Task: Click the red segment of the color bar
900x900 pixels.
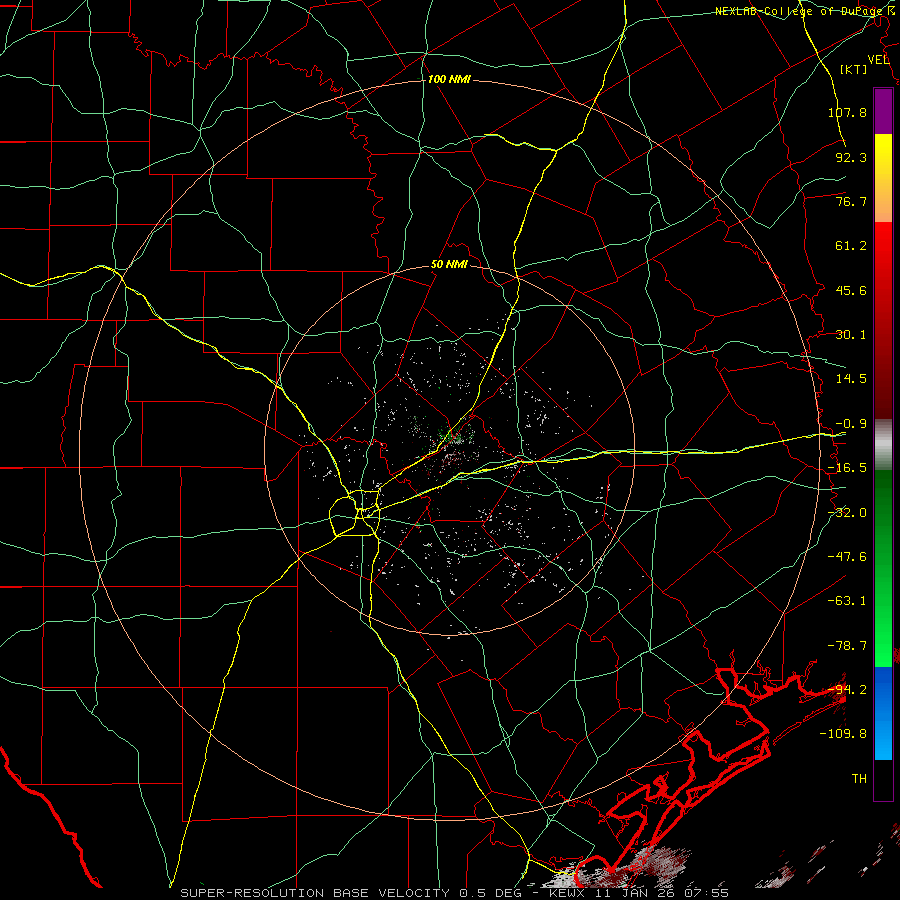Action: pyautogui.click(x=883, y=320)
